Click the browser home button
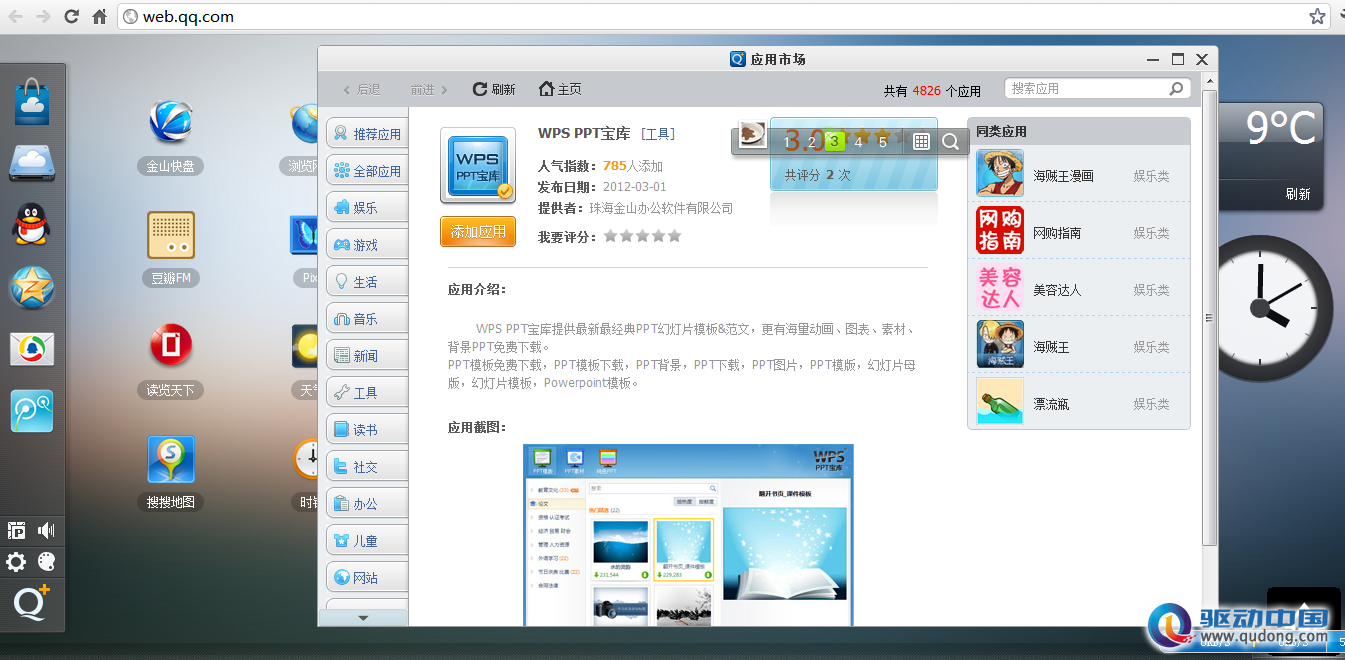Screen dimensions: 1345x660 click(x=99, y=16)
